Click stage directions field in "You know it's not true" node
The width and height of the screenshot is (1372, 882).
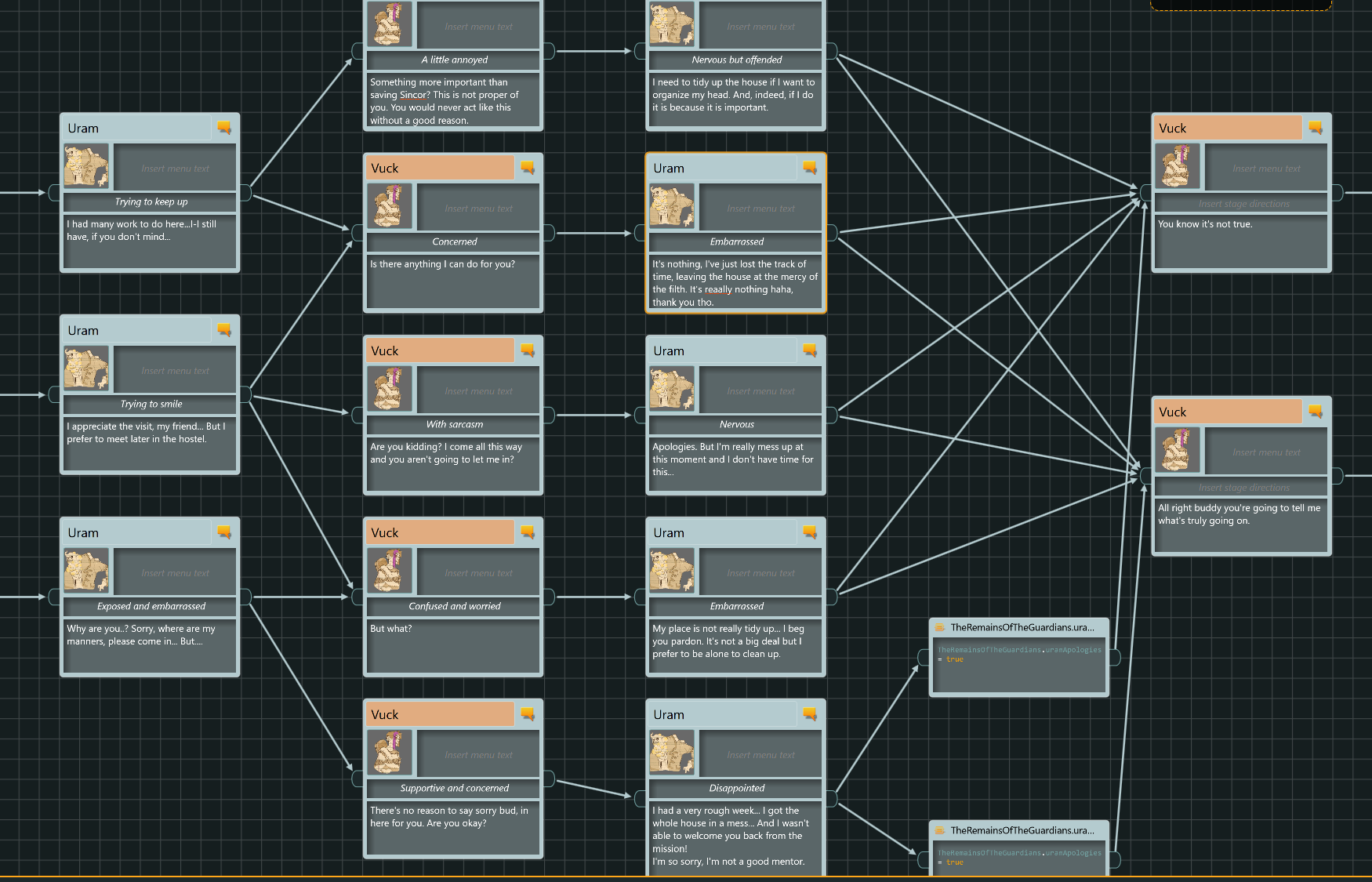tap(1243, 204)
